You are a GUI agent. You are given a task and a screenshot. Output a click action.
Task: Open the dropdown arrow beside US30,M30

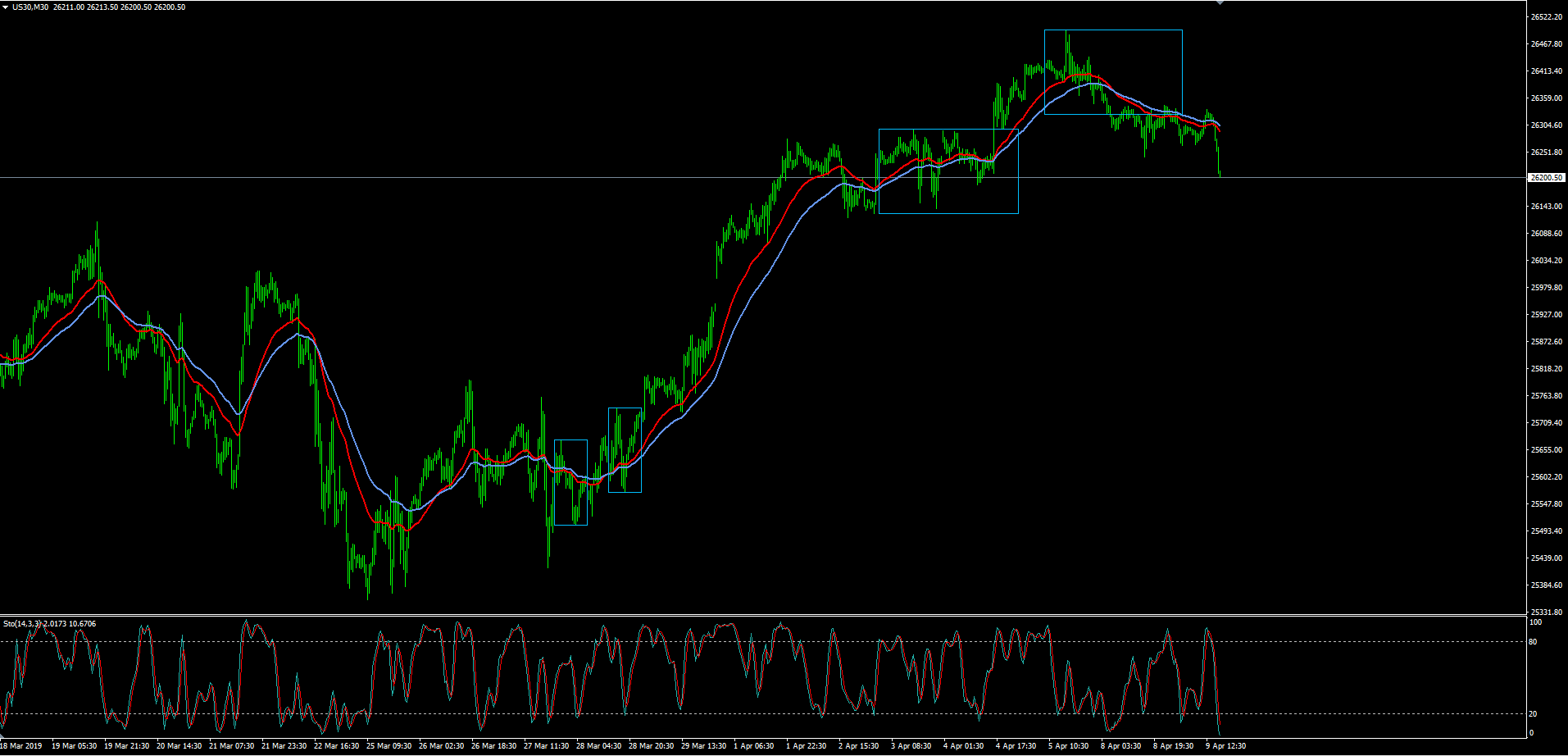(5, 7)
